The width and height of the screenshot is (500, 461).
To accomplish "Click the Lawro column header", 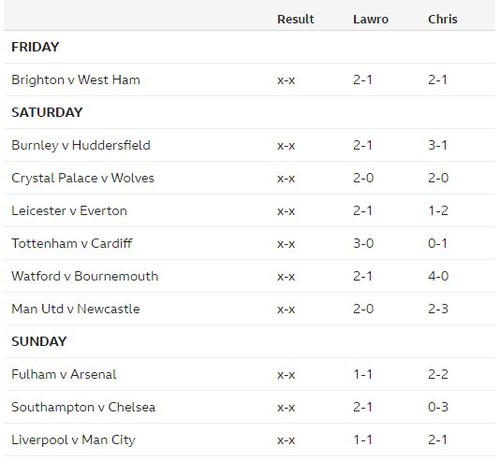I will pyautogui.click(x=371, y=19).
